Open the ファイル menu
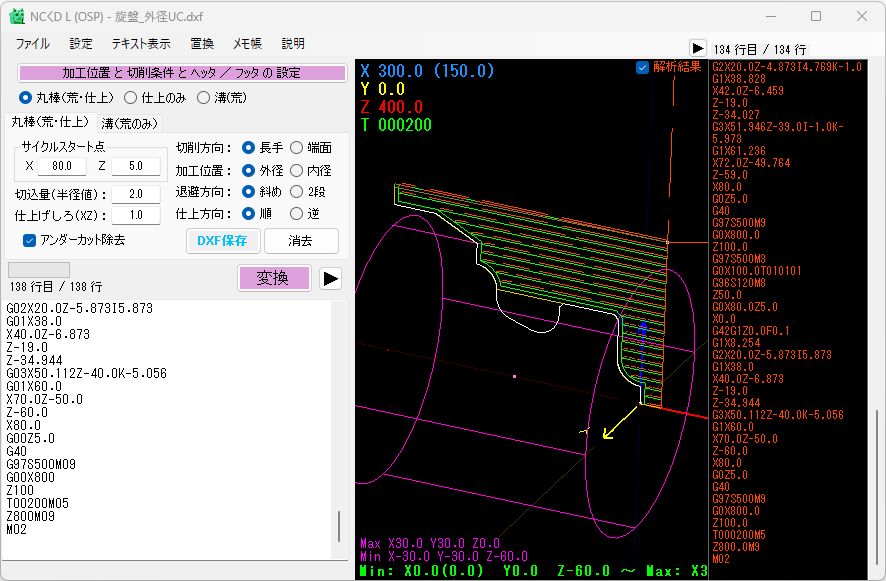 click(32, 44)
